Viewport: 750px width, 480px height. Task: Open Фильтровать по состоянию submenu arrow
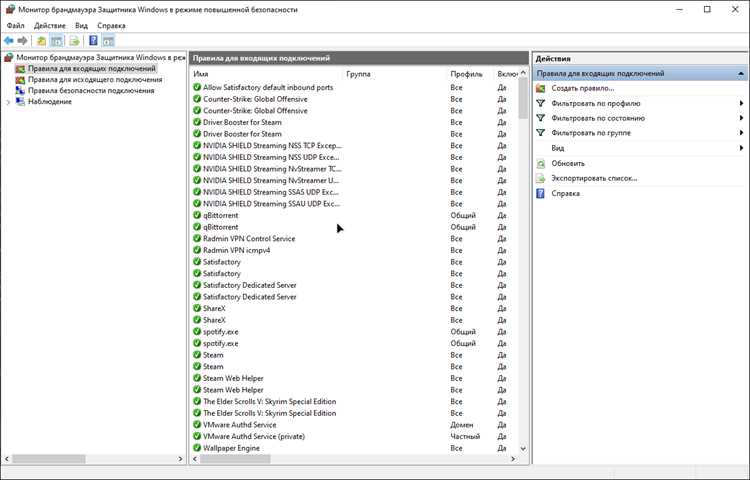click(x=741, y=118)
